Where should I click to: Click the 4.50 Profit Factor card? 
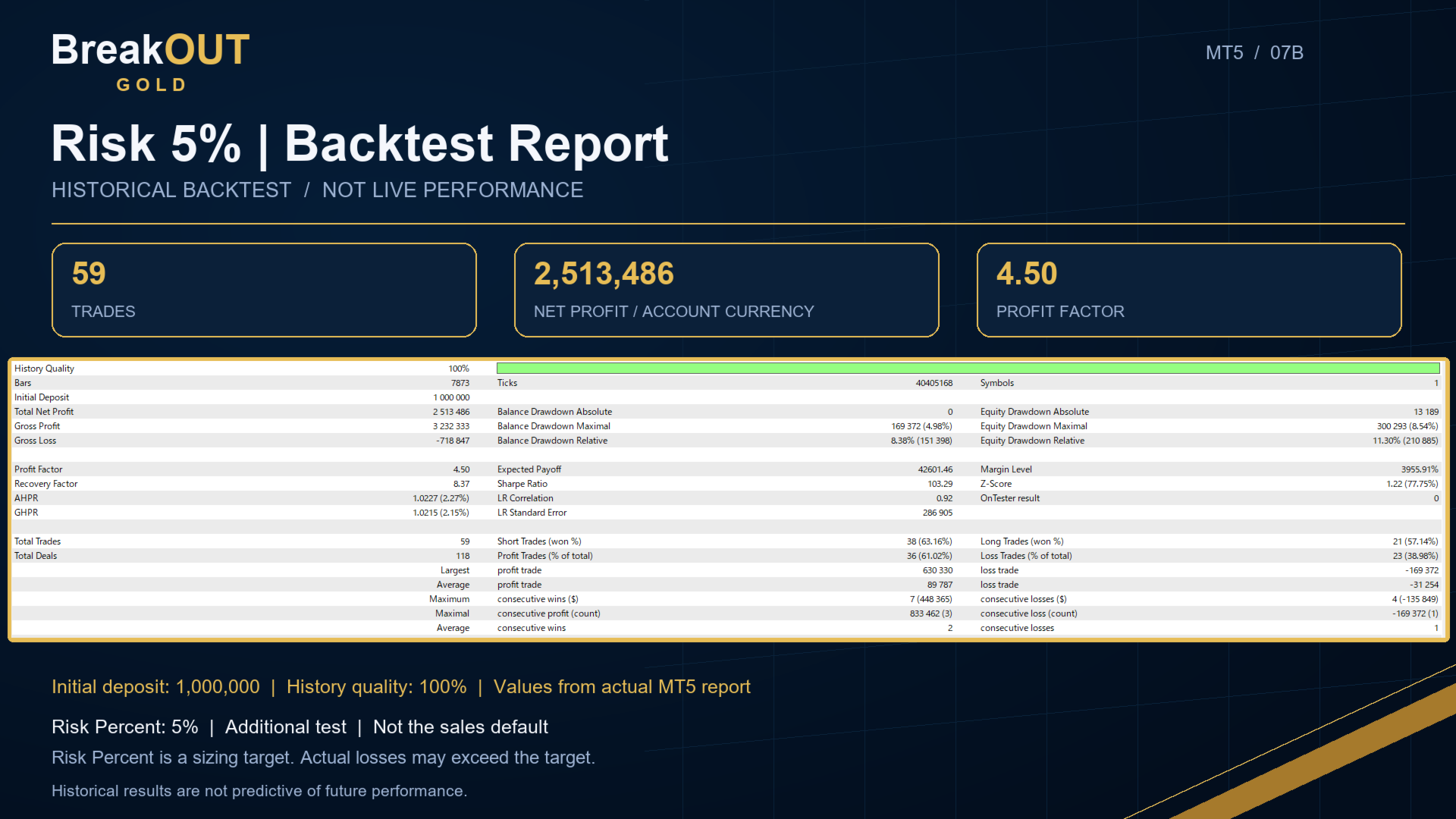tap(1189, 290)
